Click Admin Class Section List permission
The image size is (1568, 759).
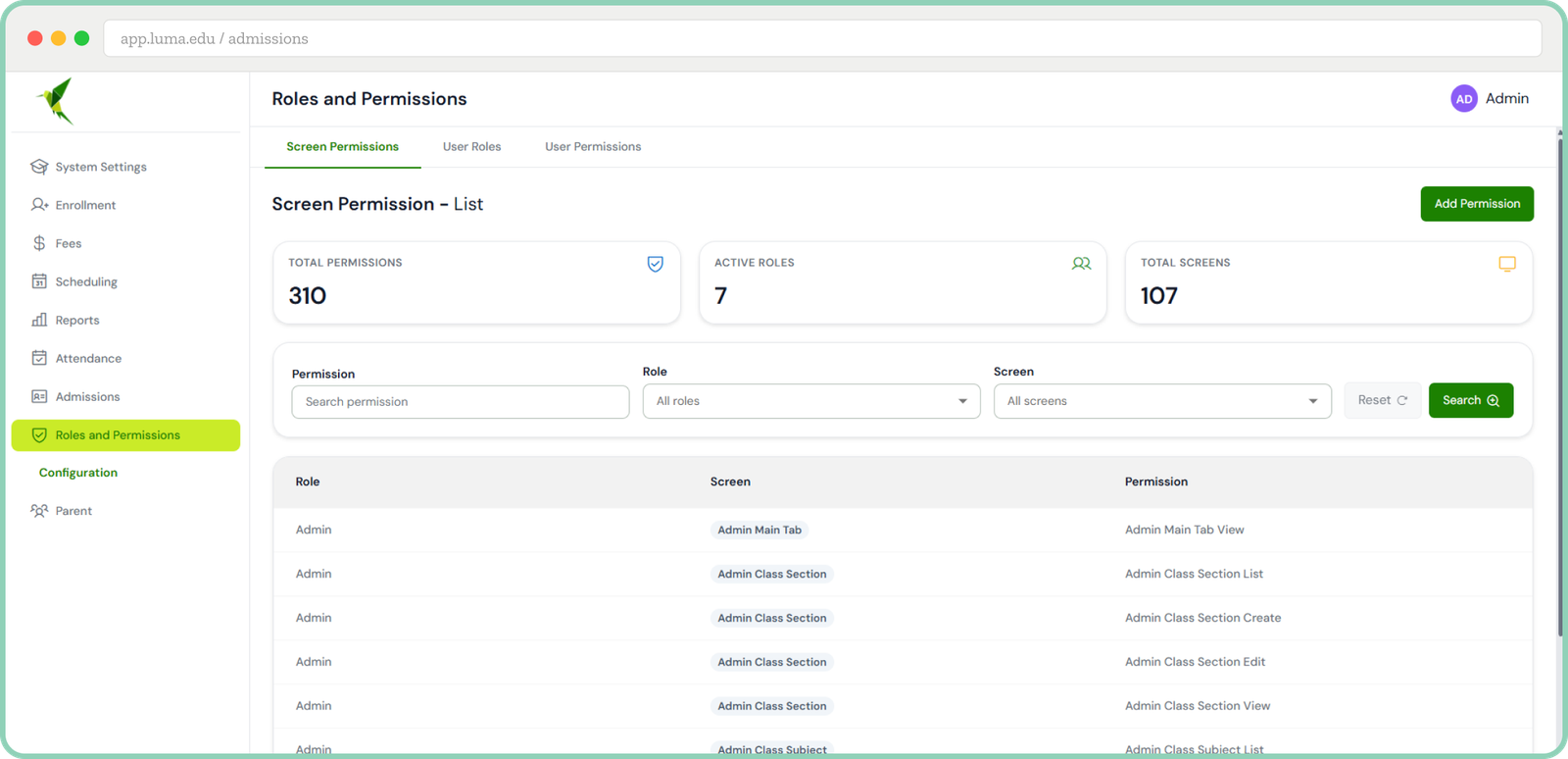1194,574
